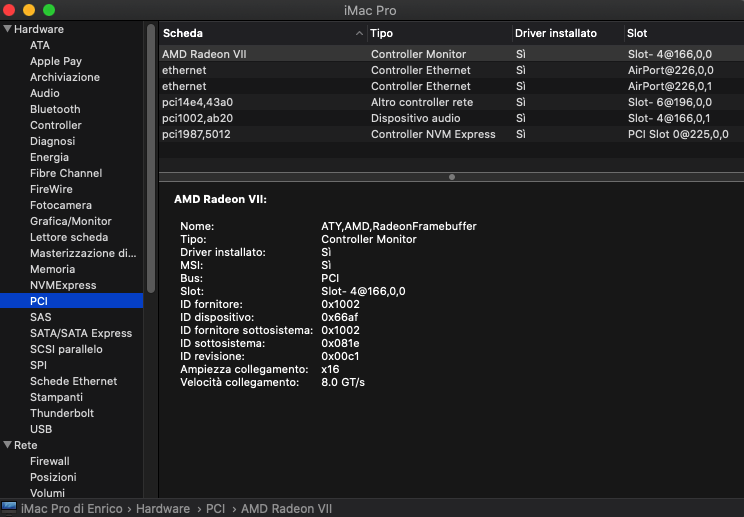Image resolution: width=744 pixels, height=517 pixels.
Task: Sort by the Scheda column header
Action: (x=183, y=33)
